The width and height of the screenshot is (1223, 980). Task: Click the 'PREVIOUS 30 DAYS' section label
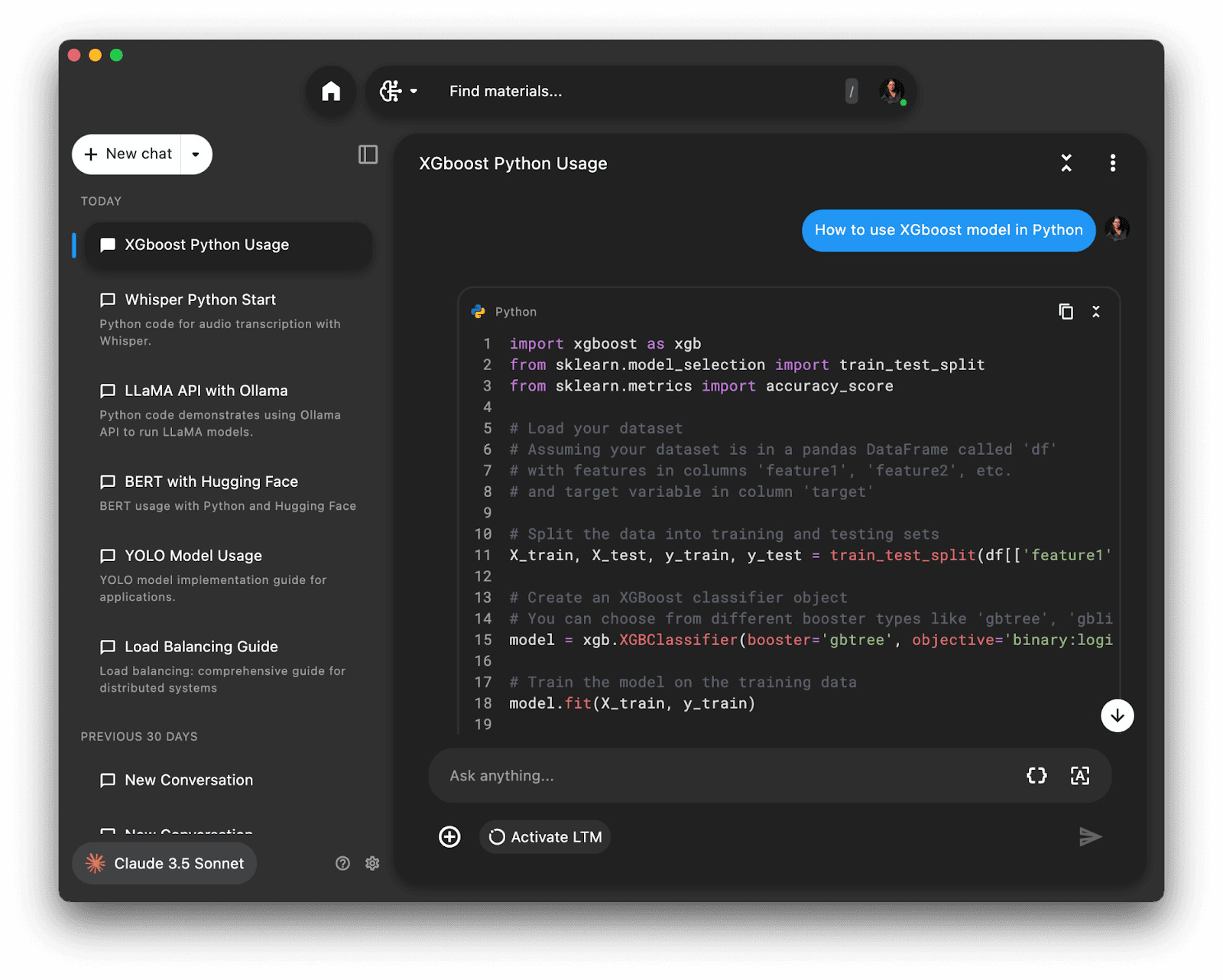tap(139, 736)
